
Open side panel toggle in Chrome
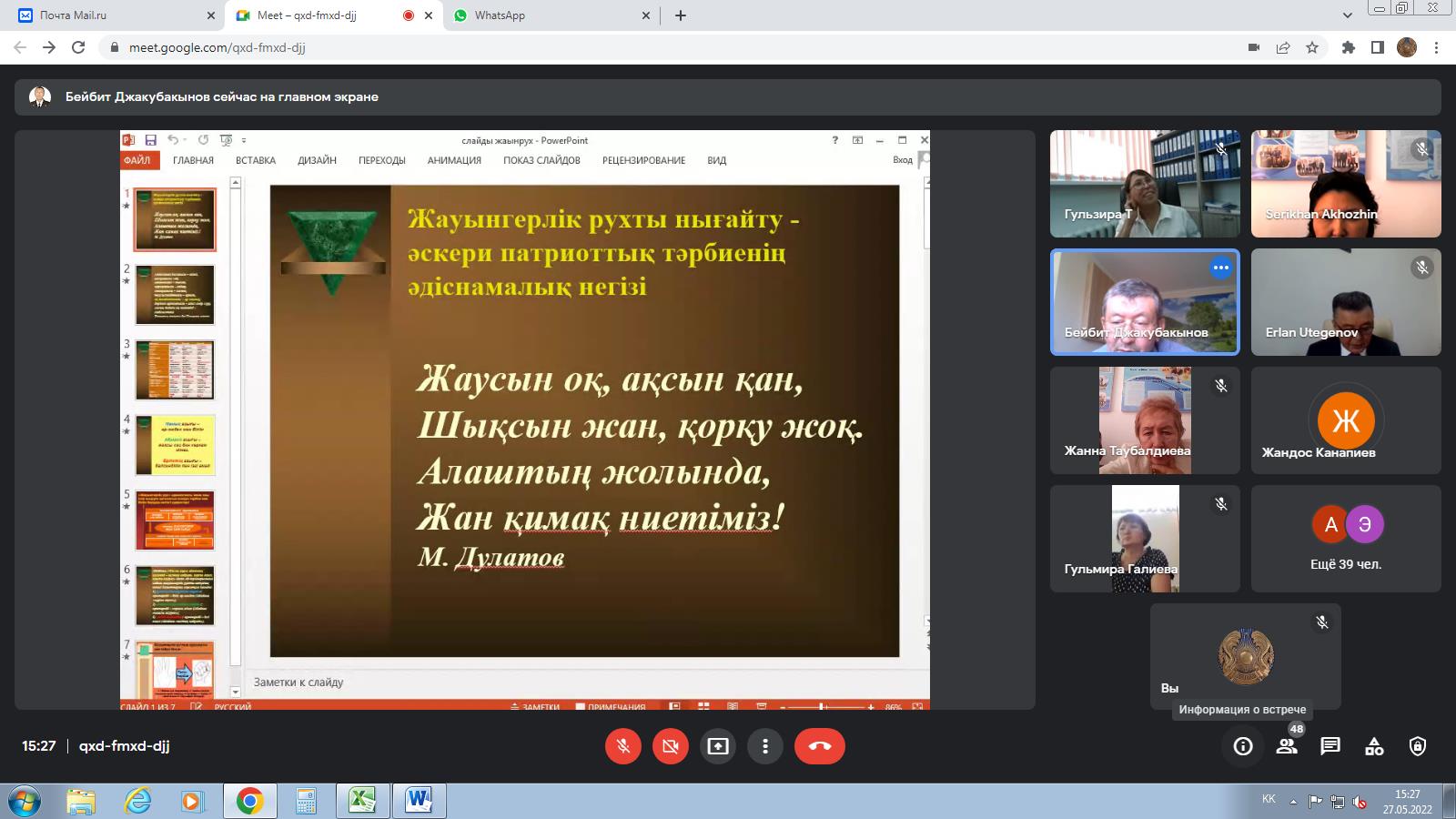pyautogui.click(x=1378, y=47)
